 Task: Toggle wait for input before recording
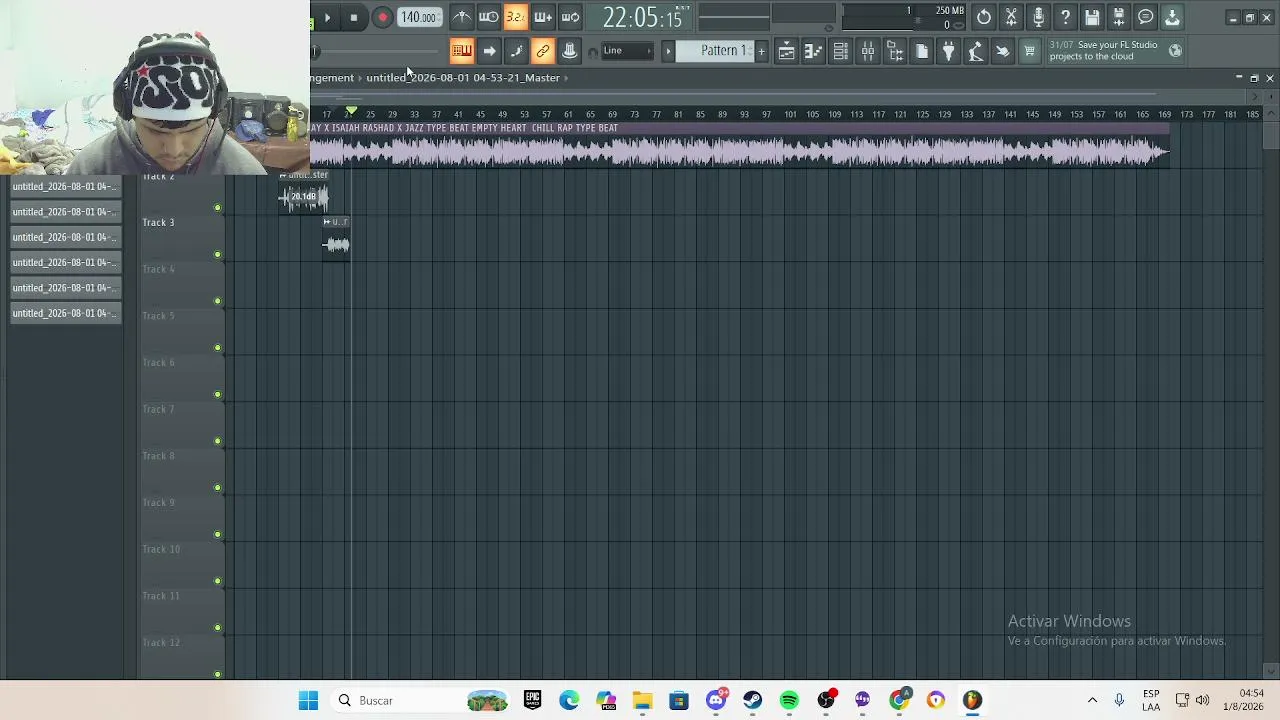(x=488, y=17)
